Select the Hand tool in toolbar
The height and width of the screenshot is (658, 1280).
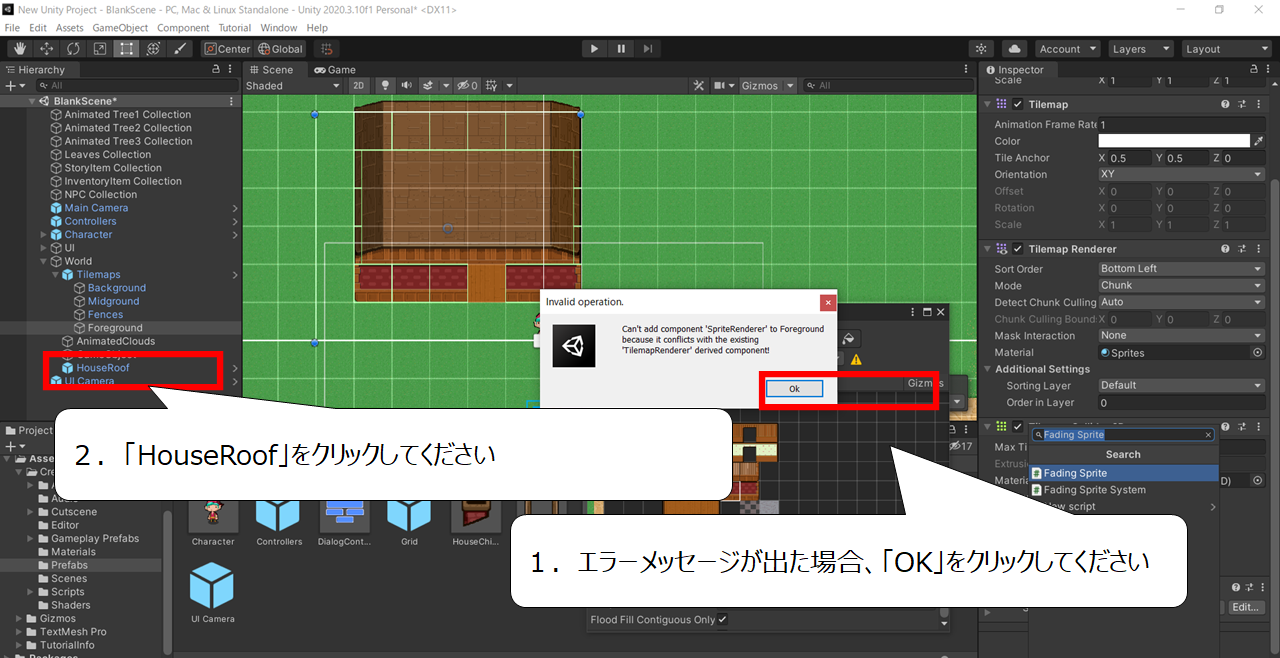coord(20,48)
